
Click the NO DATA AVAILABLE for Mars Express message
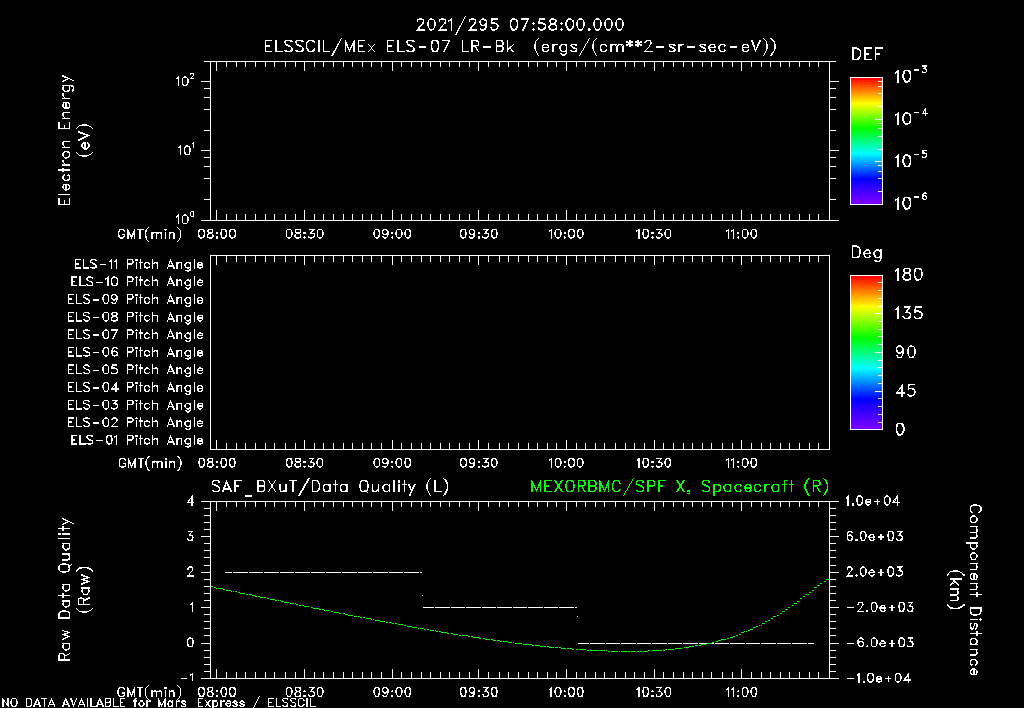pyautogui.click(x=159, y=702)
